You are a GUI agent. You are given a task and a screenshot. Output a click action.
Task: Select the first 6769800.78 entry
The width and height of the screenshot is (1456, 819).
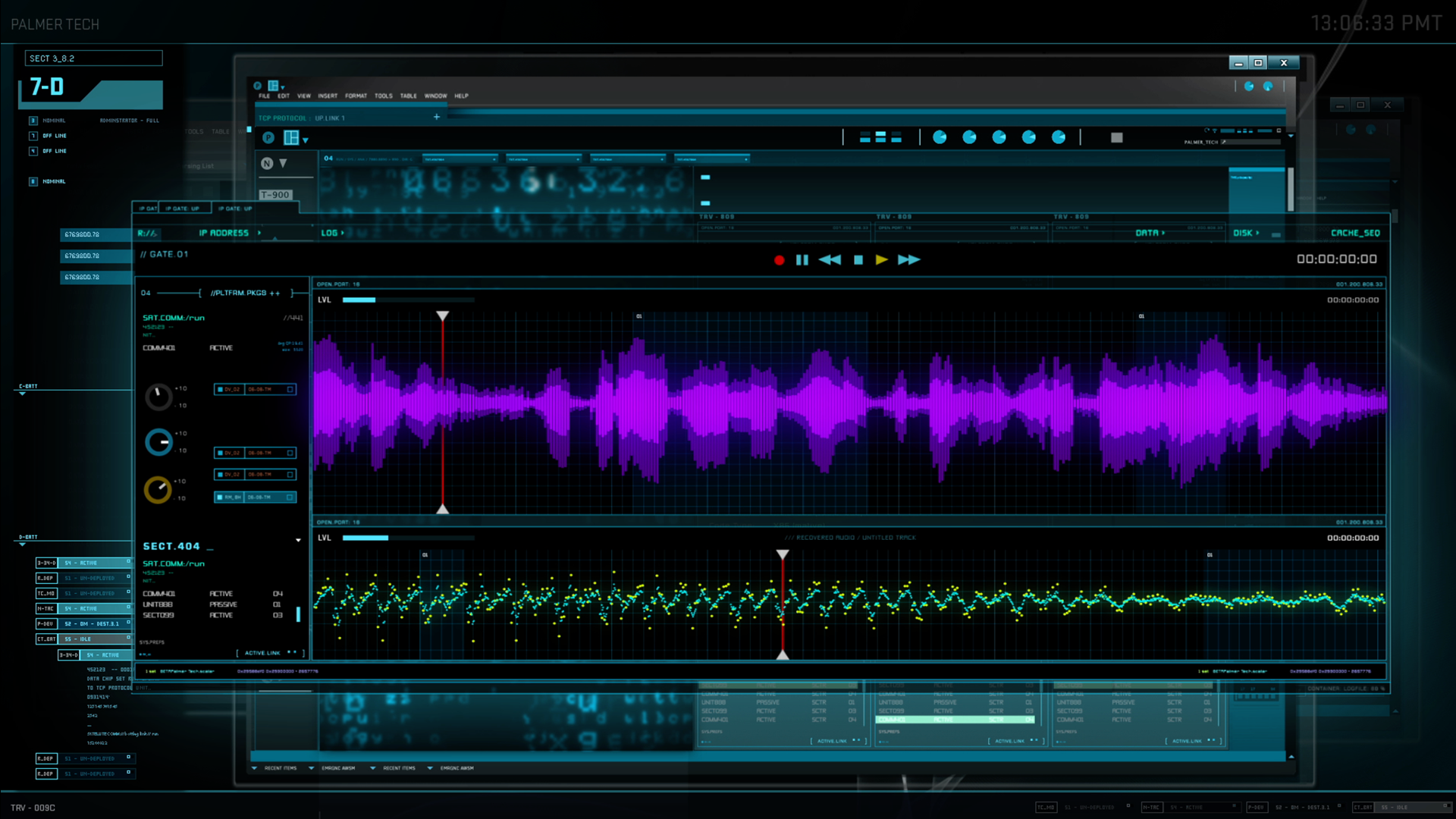tap(95, 234)
